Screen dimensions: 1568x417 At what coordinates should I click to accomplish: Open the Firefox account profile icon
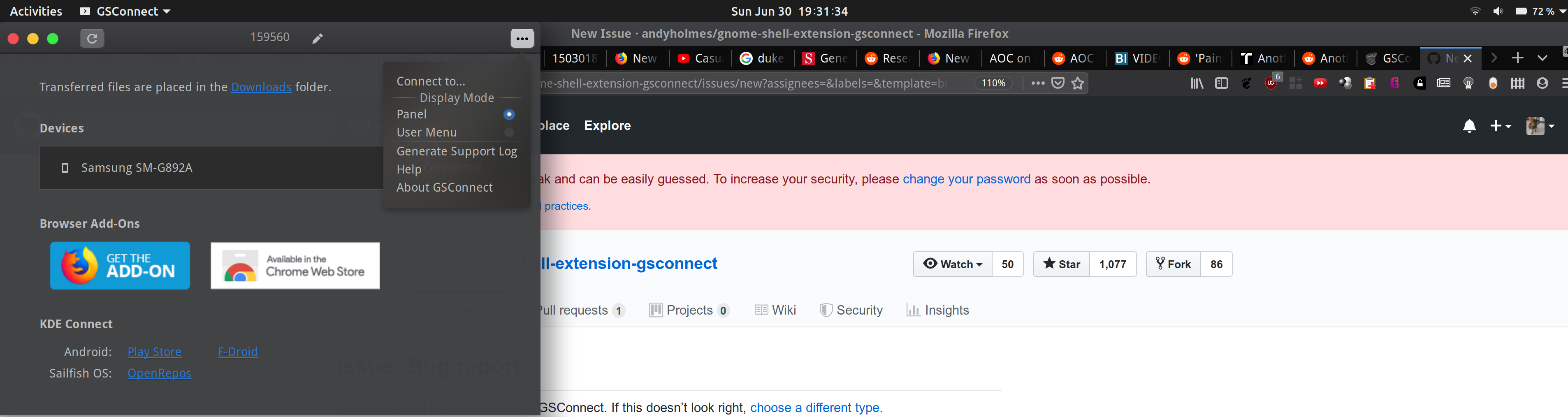click(x=1543, y=83)
